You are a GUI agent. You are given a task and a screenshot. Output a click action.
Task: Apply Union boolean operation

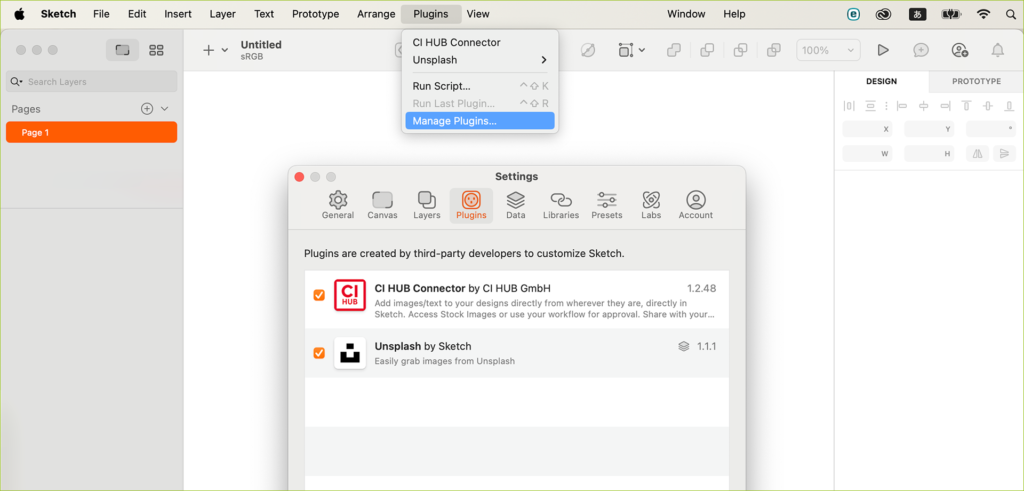[674, 50]
